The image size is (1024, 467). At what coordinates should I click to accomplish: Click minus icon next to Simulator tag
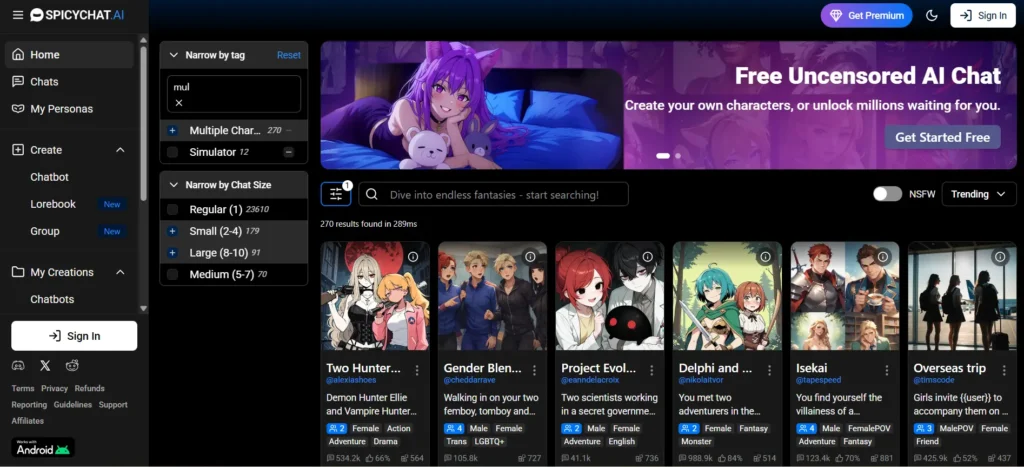[288, 152]
